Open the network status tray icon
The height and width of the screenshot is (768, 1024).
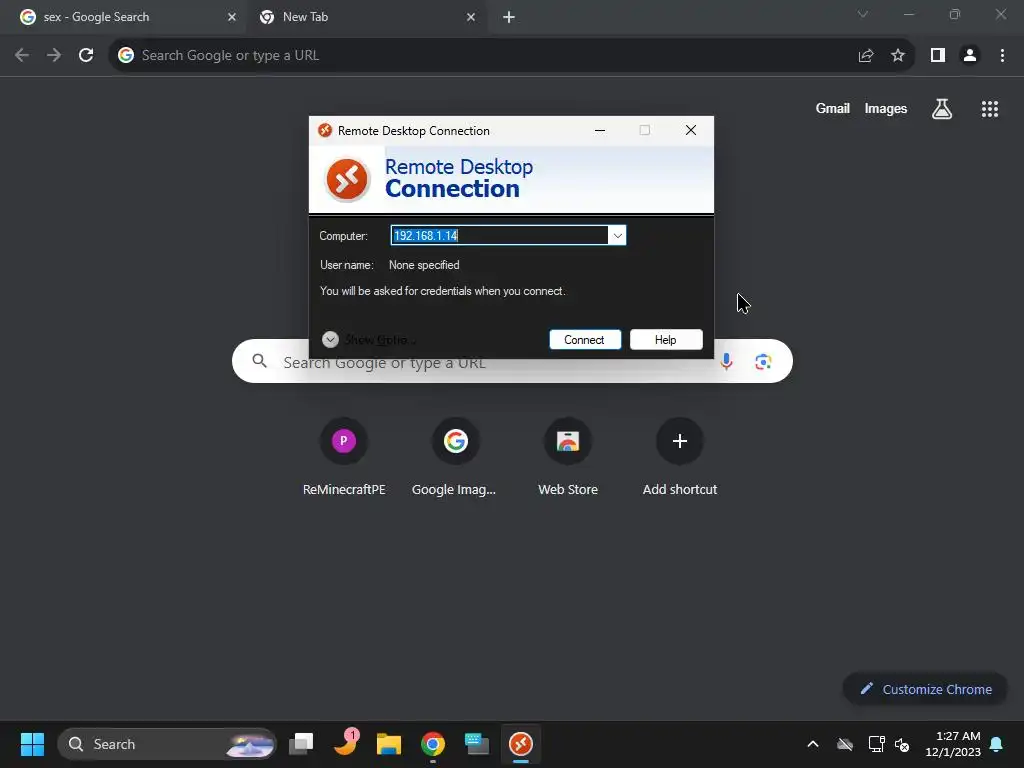876,744
